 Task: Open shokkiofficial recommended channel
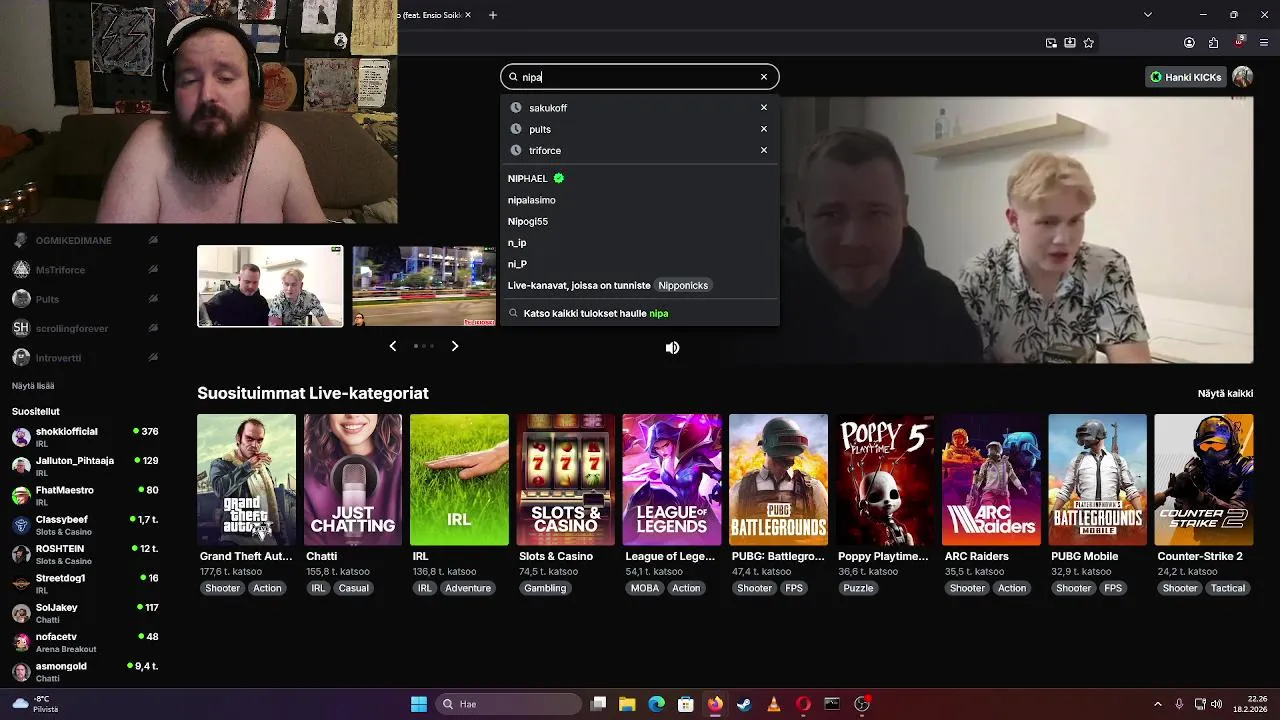point(85,437)
